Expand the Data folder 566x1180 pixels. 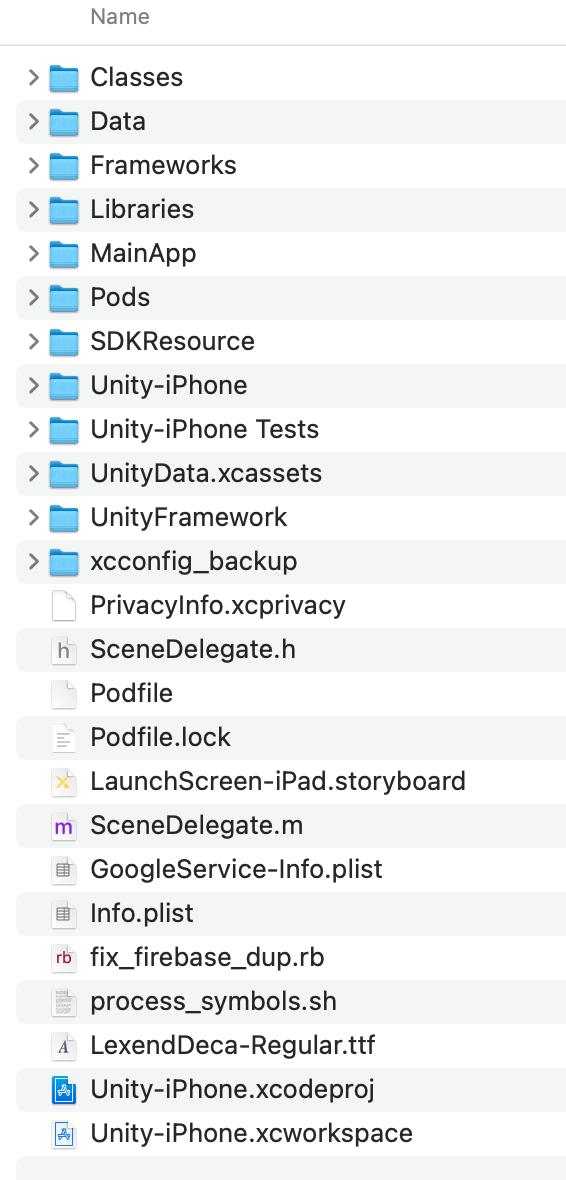[33, 122]
